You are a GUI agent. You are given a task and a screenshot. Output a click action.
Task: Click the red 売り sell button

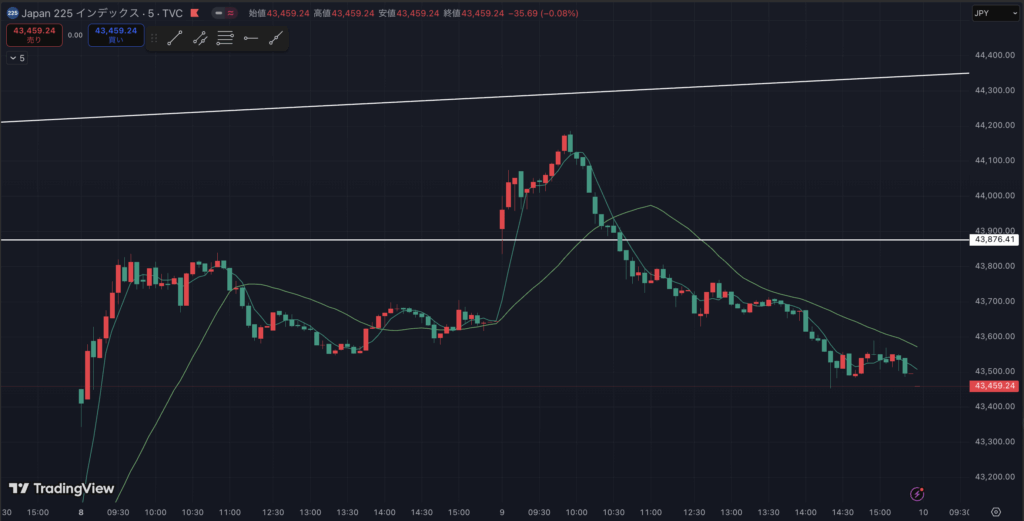[x=29, y=34]
